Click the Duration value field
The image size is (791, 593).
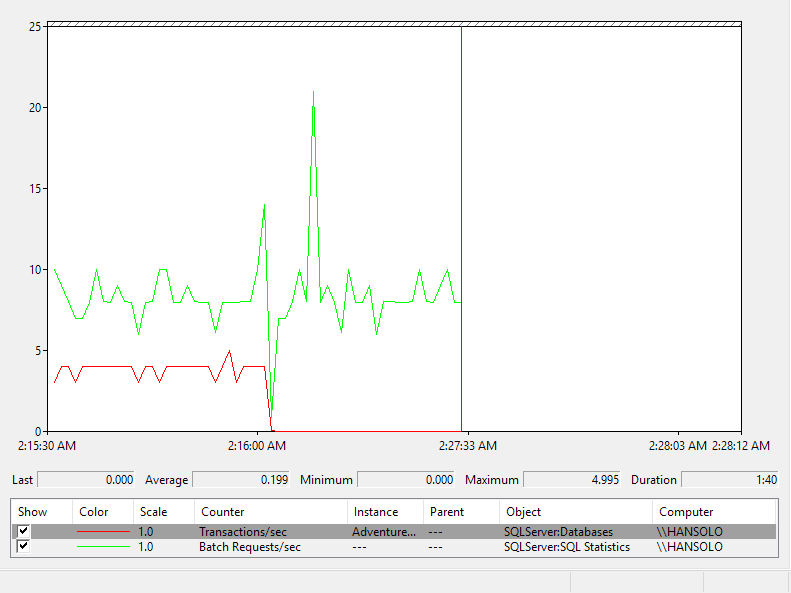point(730,480)
